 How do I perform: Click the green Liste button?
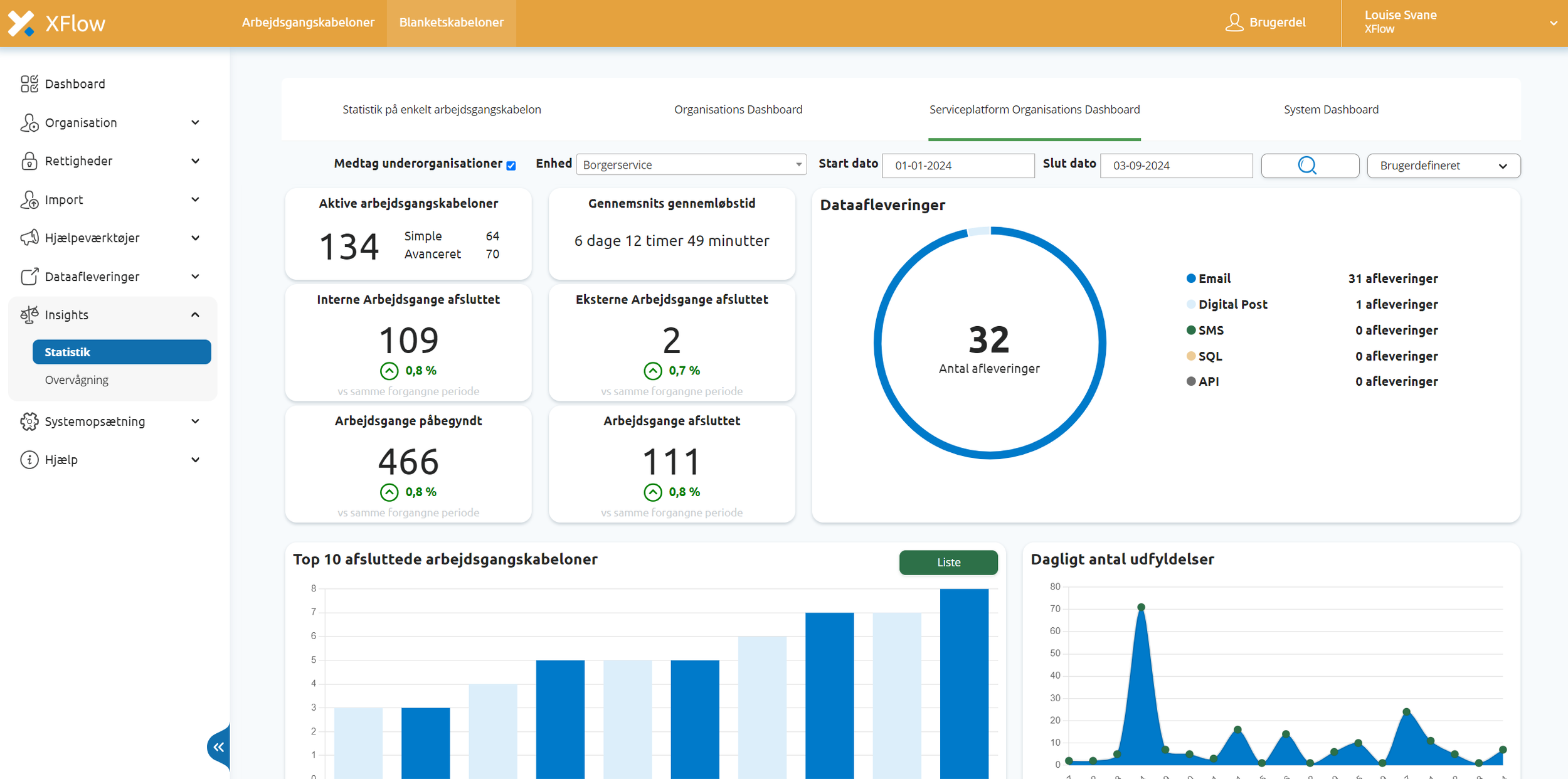coord(948,562)
